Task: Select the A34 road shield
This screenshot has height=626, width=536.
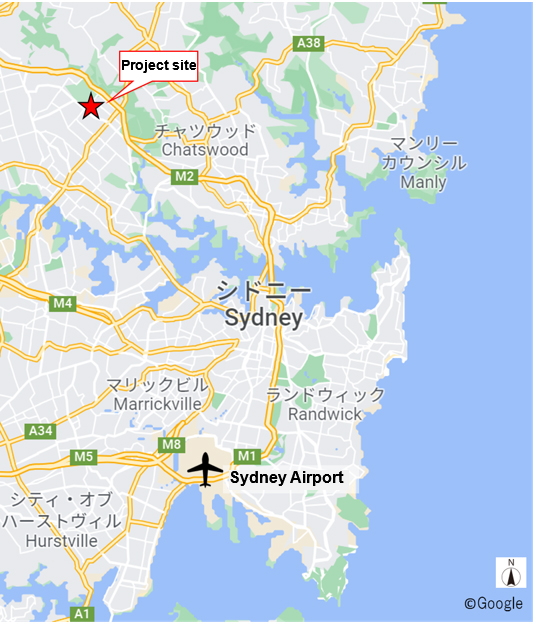Action: point(40,431)
